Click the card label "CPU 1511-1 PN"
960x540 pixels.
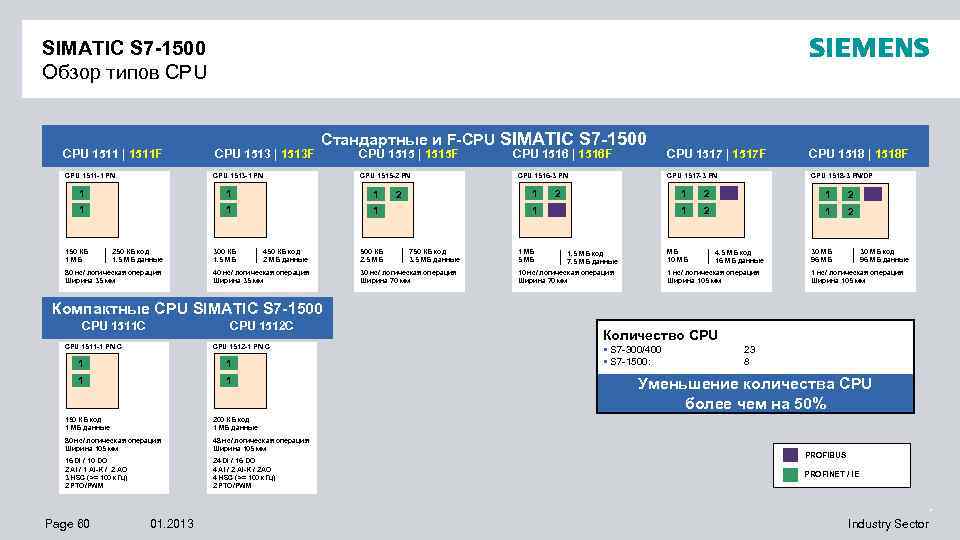(90, 176)
